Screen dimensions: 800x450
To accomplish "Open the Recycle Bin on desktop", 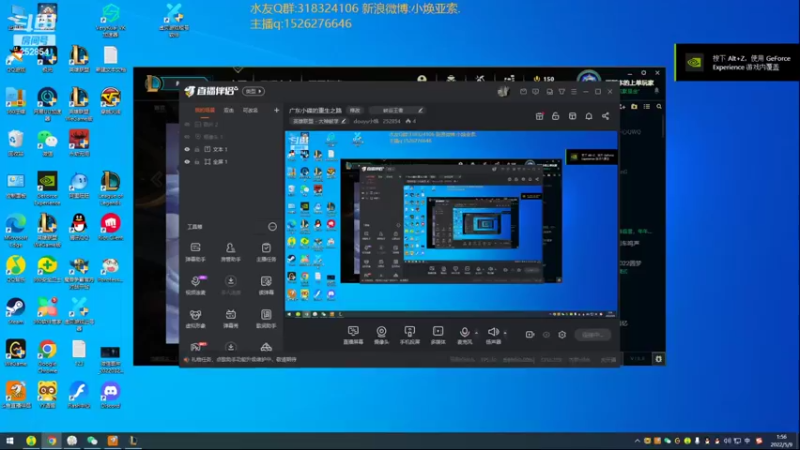I will [x=15, y=143].
